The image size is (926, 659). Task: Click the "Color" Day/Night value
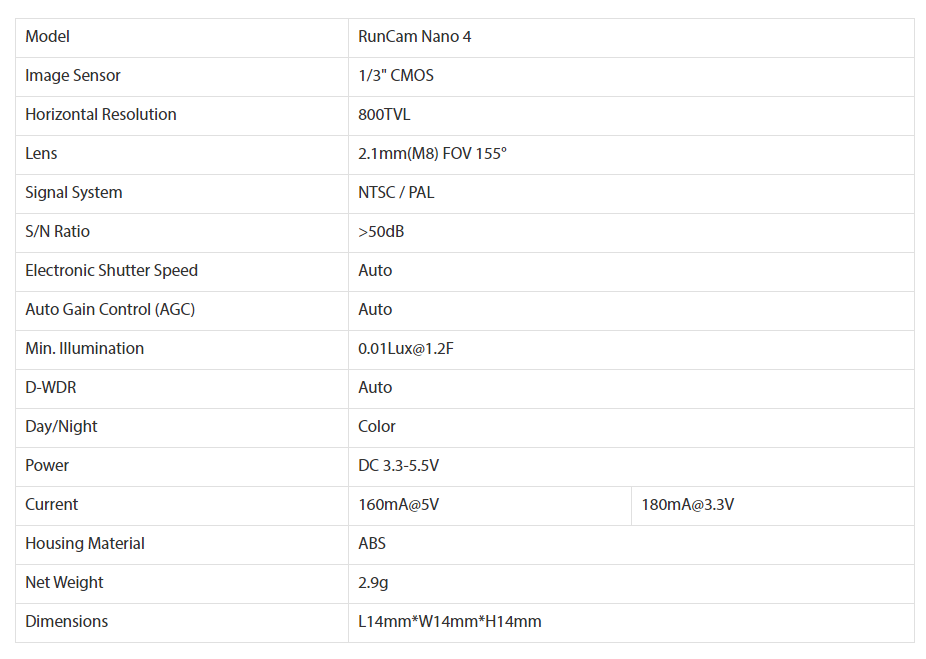tap(377, 427)
